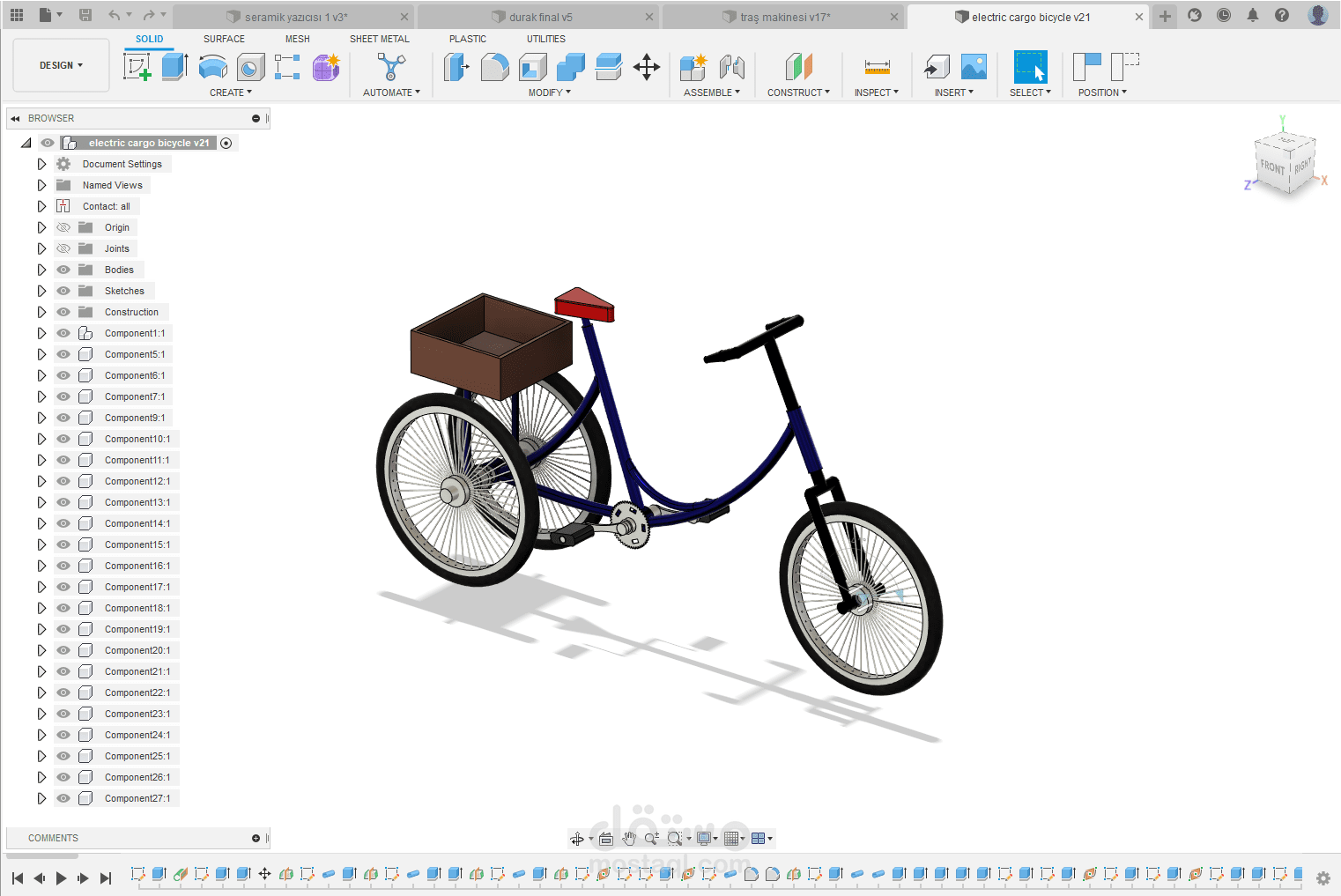This screenshot has height=896, width=1341.
Task: Open a new design tab with plus button
Action: [1165, 16]
